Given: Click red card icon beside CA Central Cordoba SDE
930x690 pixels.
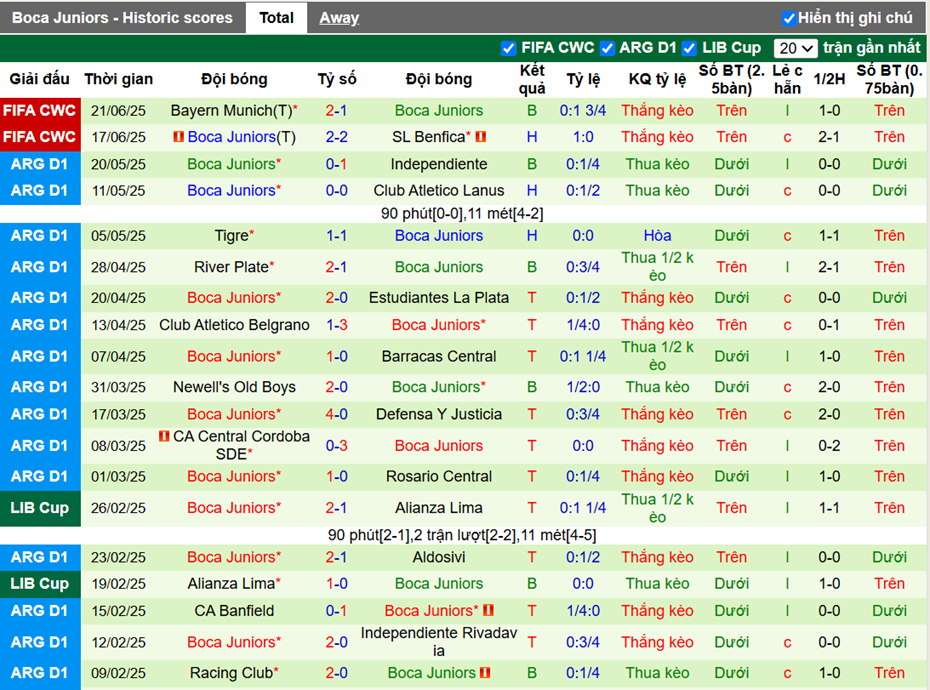Looking at the screenshot, I should [164, 436].
